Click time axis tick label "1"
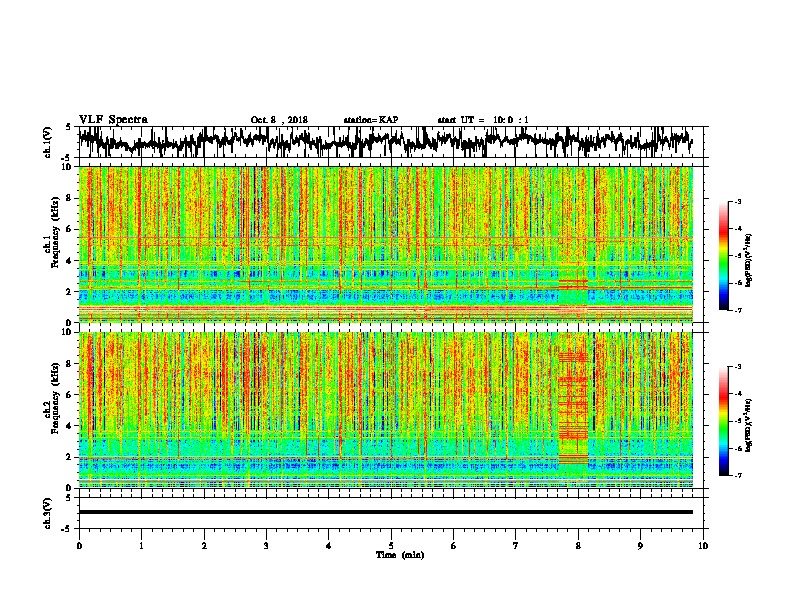Viewport: 792px width, 612px height. (141, 545)
